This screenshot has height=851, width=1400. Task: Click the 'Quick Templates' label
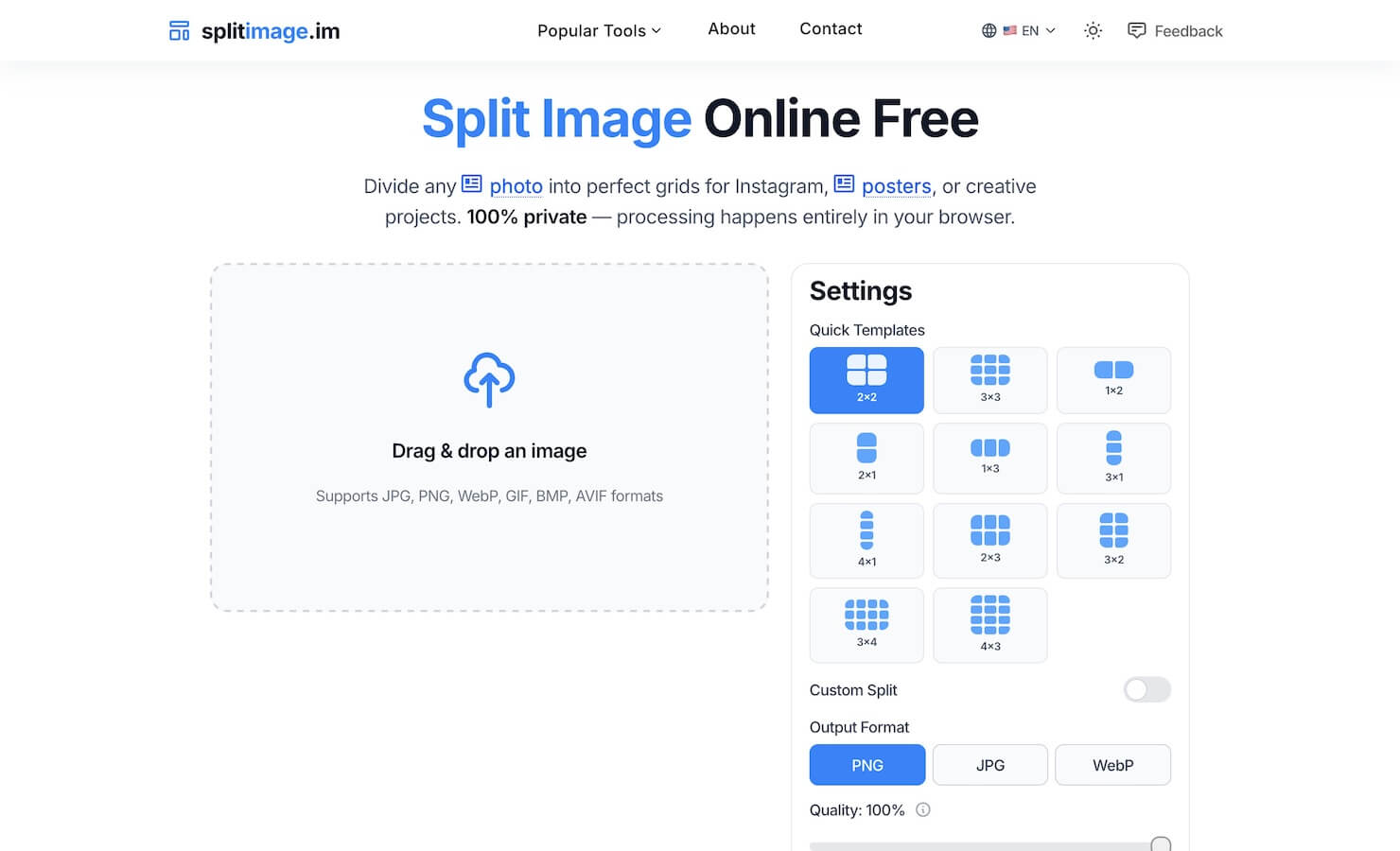click(867, 330)
